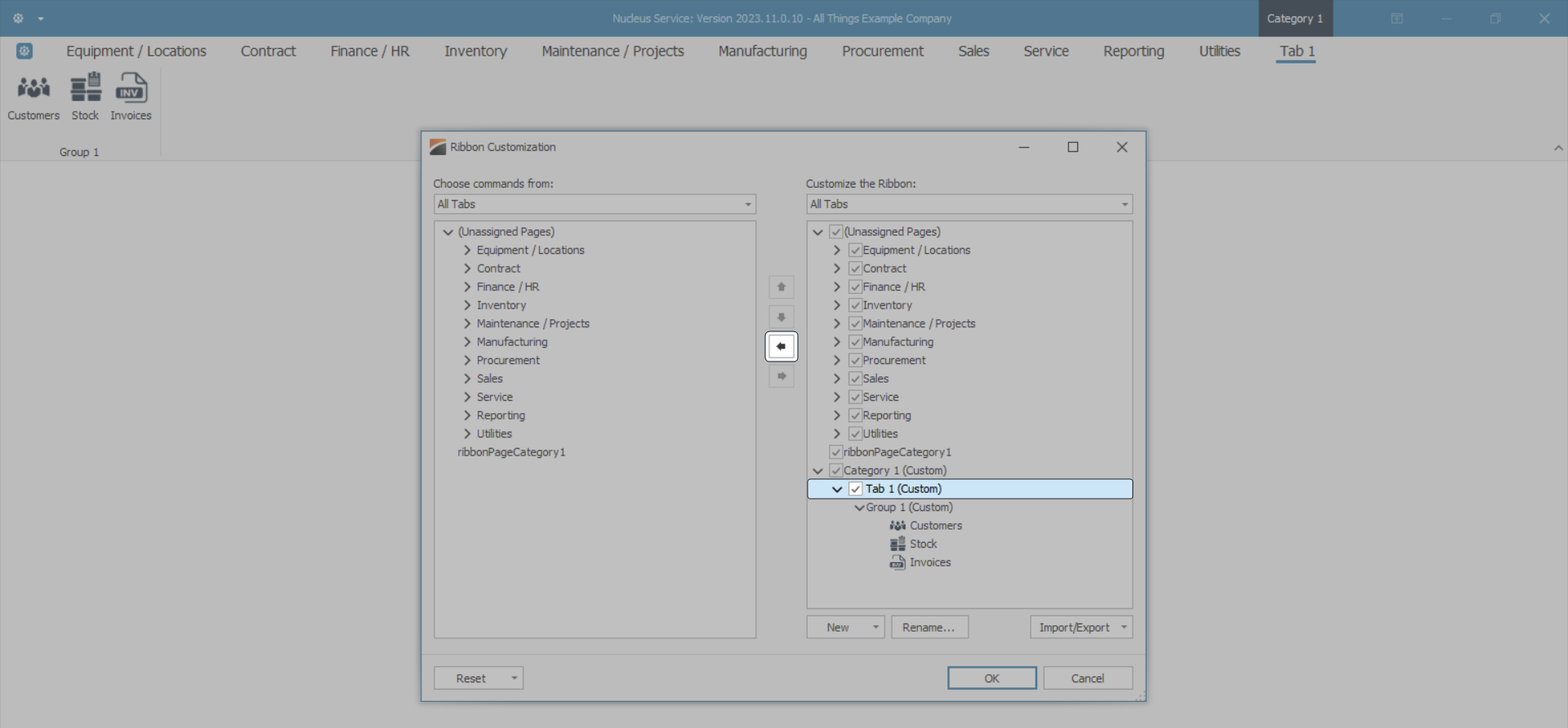Toggle Manufacturing checkbox in right list
Image resolution: width=1568 pixels, height=728 pixels.
(x=855, y=342)
